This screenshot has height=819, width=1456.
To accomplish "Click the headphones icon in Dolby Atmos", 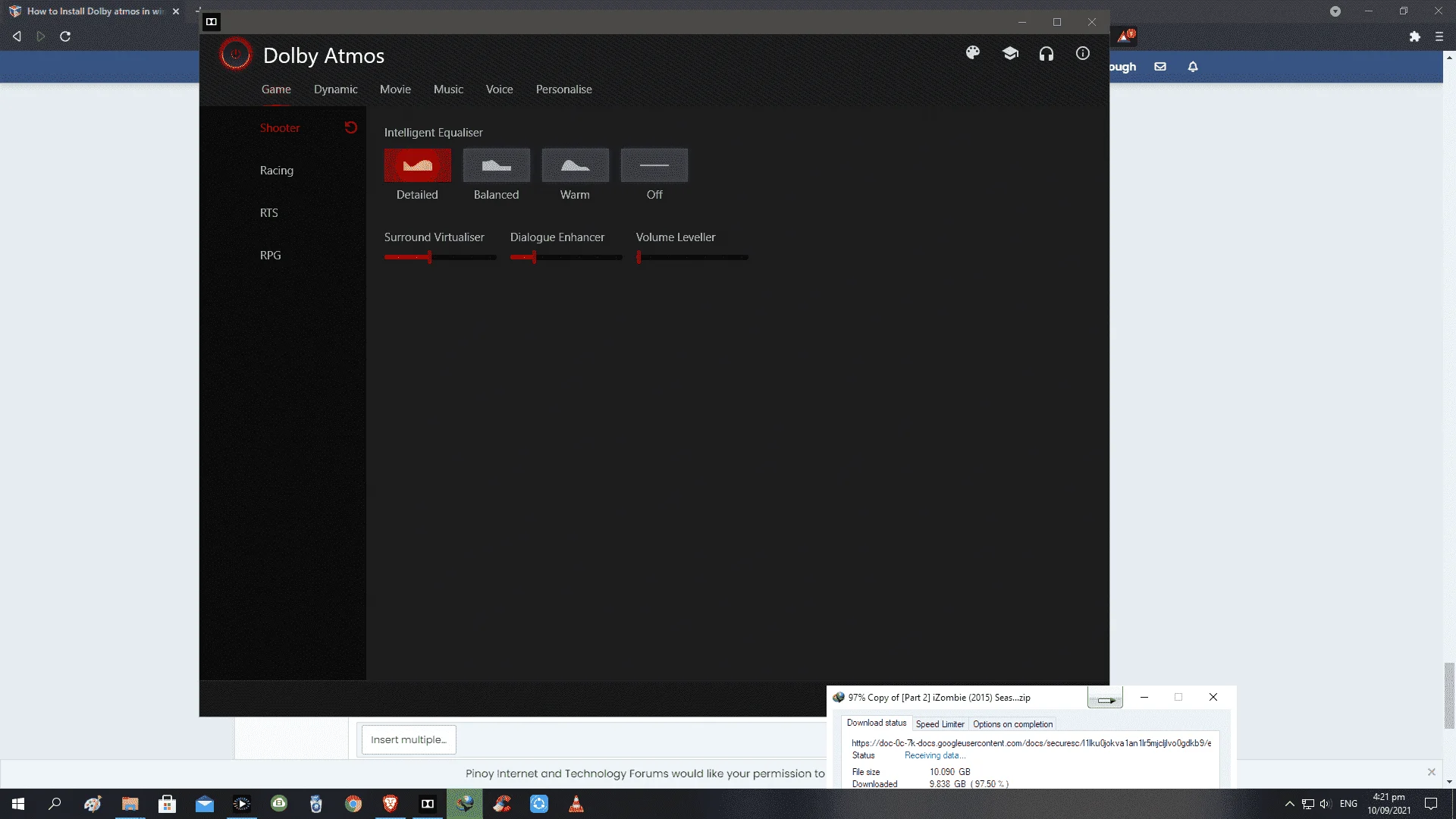I will 1046,53.
